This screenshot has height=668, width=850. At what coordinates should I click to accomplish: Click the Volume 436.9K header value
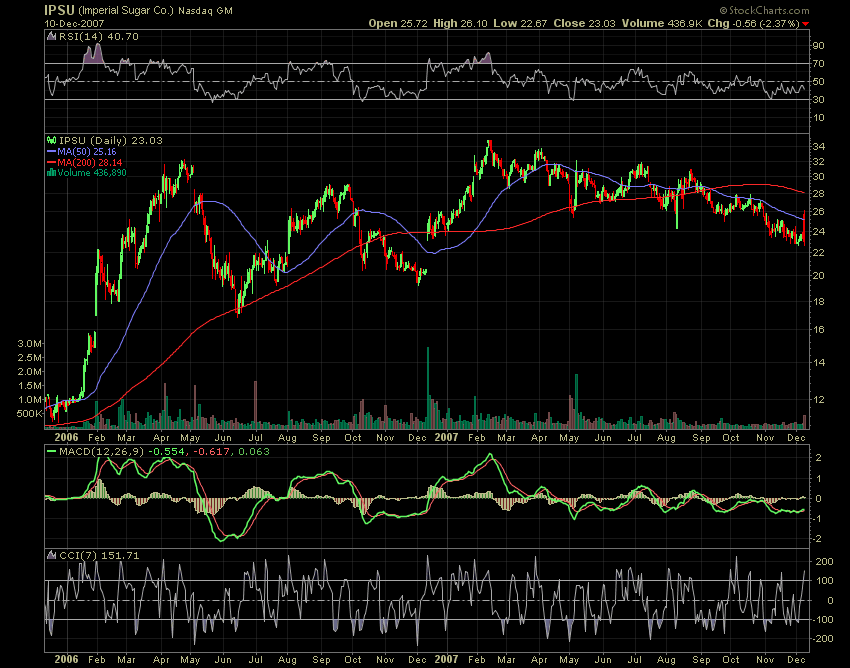click(662, 23)
